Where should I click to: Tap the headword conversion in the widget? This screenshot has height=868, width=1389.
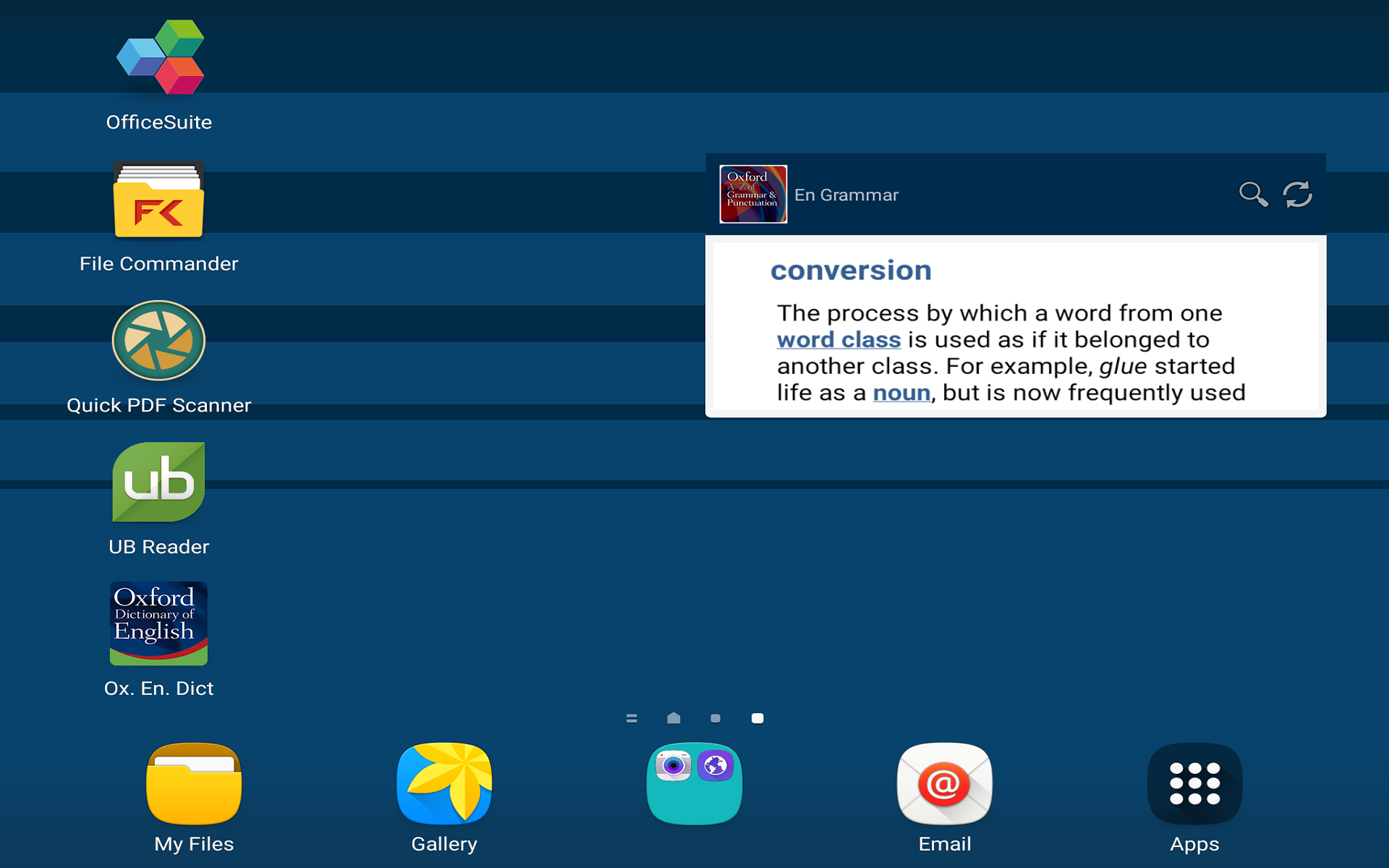(851, 270)
